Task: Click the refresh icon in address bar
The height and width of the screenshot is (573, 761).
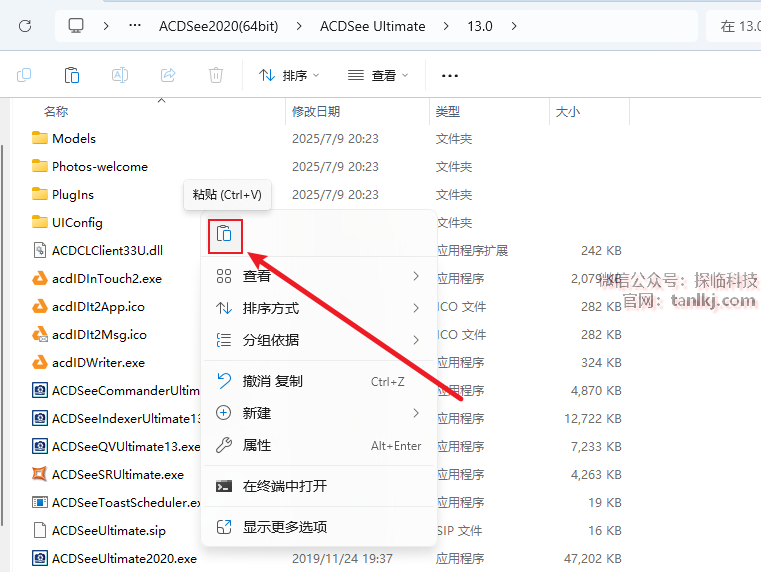Action: (x=25, y=26)
